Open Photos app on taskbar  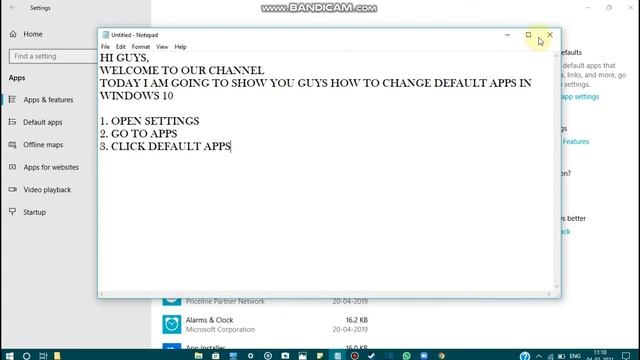[302, 356]
